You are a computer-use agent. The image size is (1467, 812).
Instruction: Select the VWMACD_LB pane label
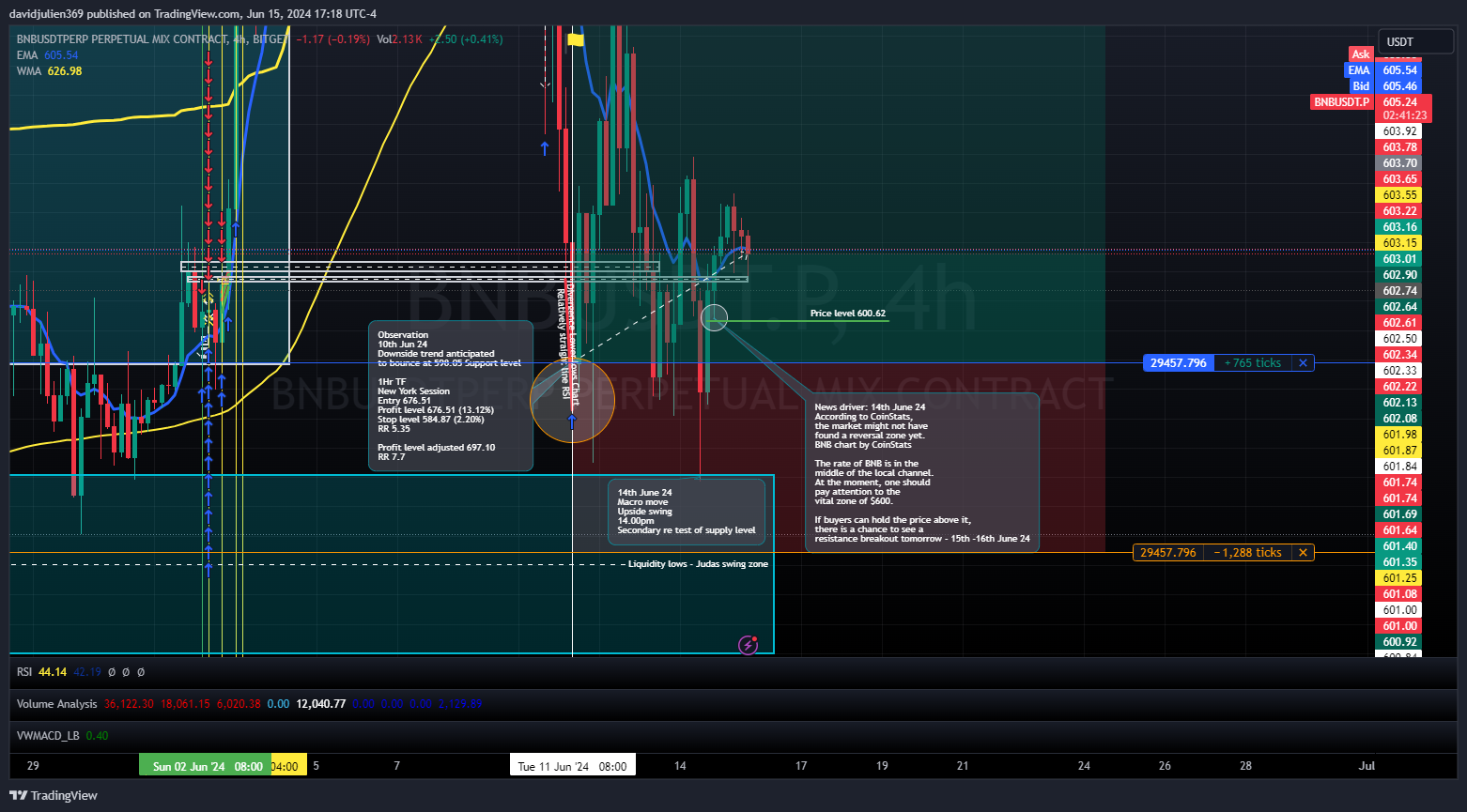coord(49,736)
